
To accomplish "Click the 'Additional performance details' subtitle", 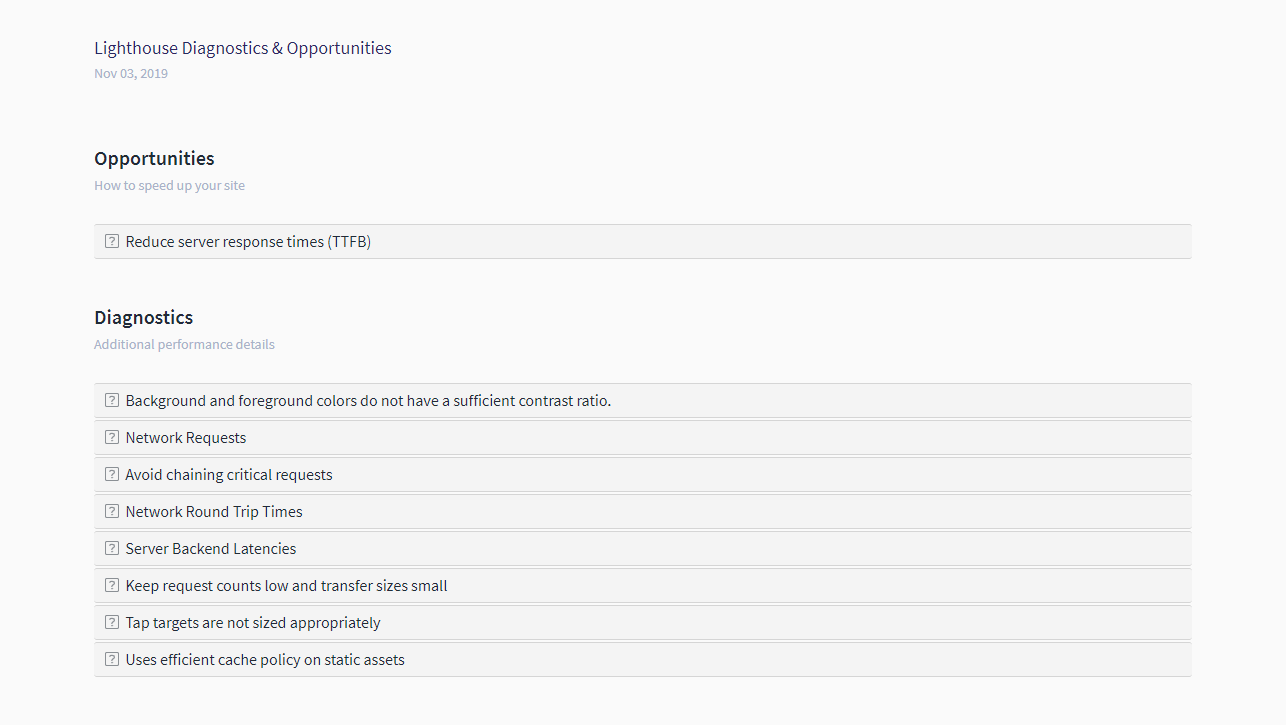I will pyautogui.click(x=184, y=344).
